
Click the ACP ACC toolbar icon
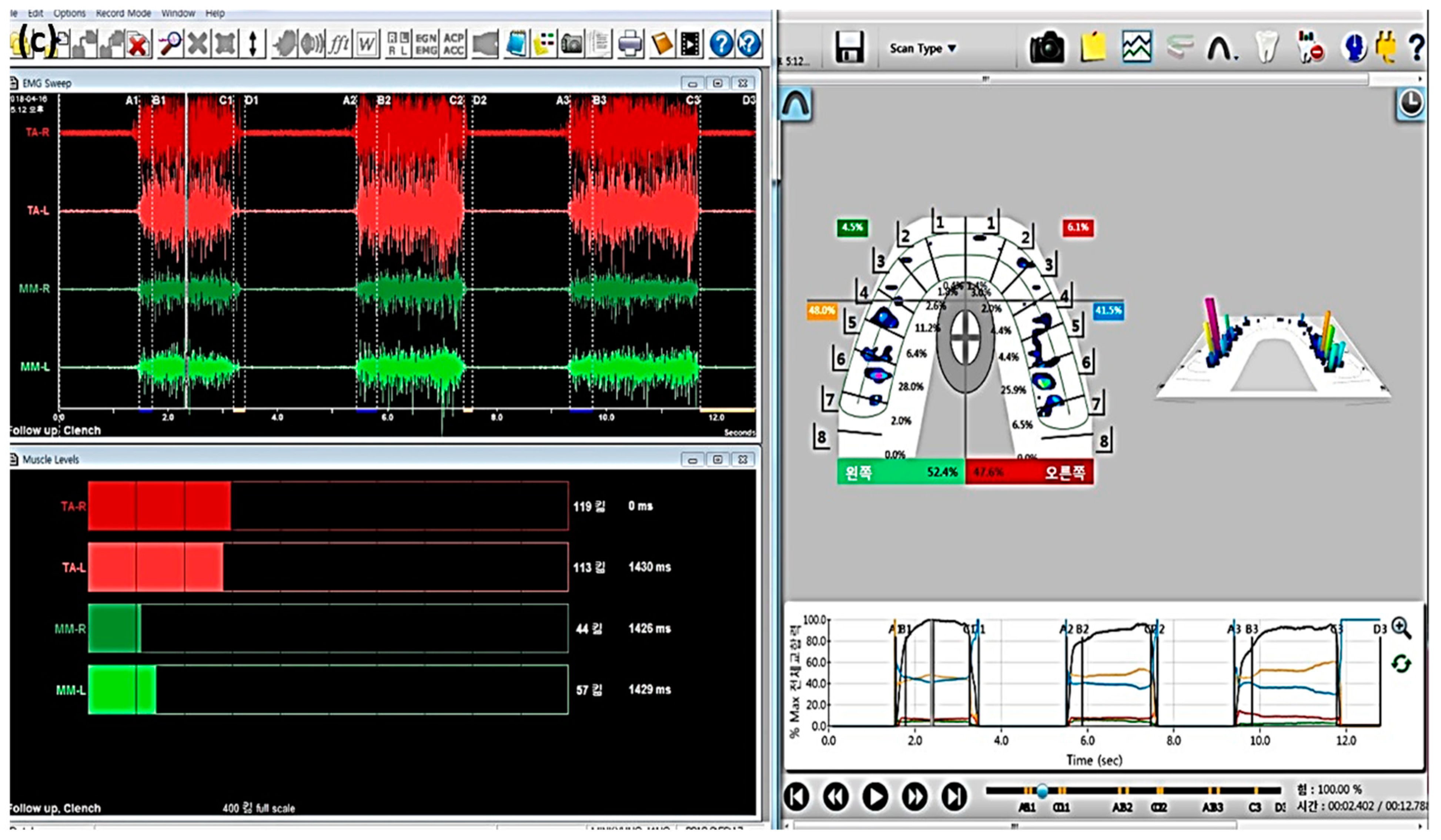[454, 44]
